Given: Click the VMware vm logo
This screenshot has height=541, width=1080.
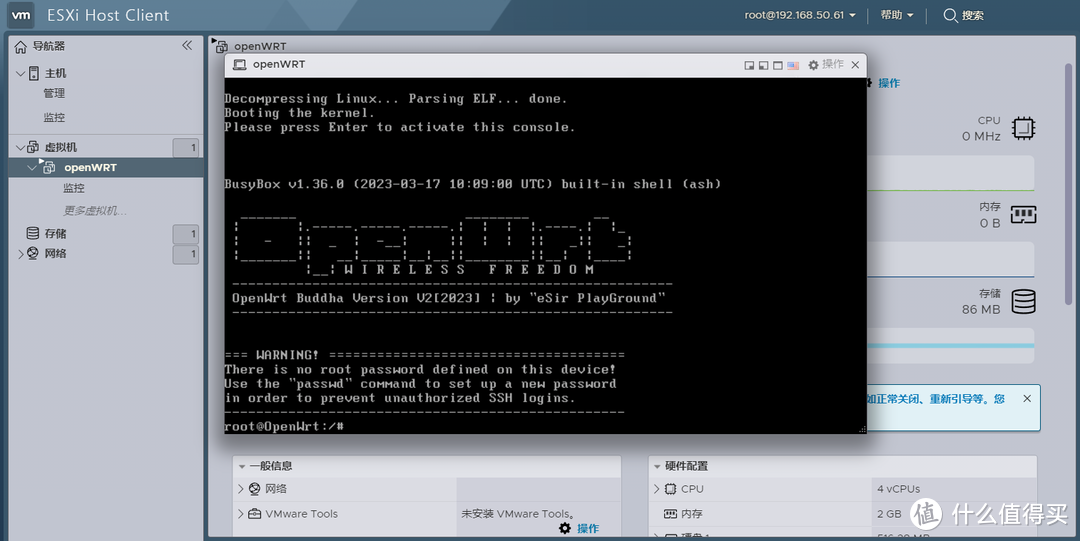Looking at the screenshot, I should coord(21,15).
